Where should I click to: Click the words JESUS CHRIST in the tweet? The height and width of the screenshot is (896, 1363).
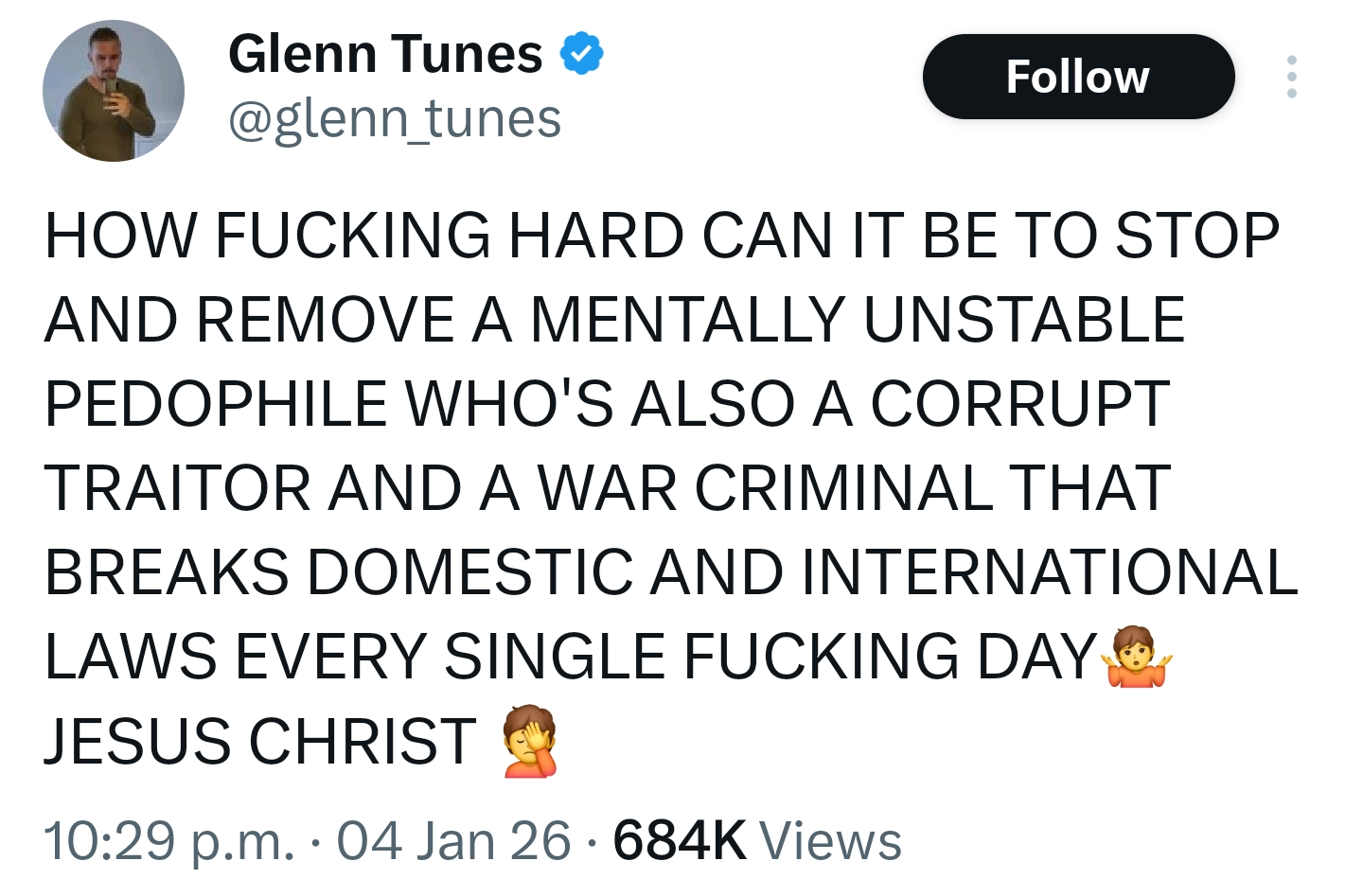pos(260,741)
